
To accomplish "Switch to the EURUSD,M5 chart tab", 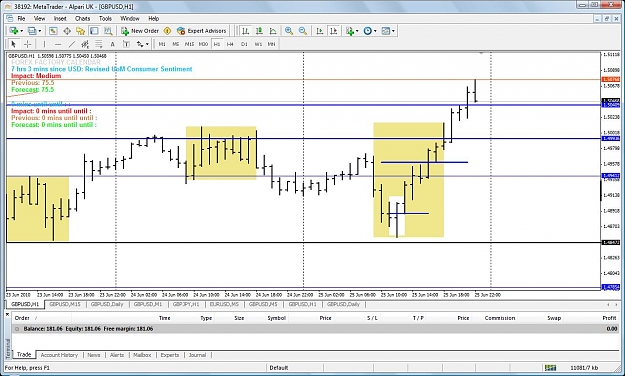I will (224, 304).
